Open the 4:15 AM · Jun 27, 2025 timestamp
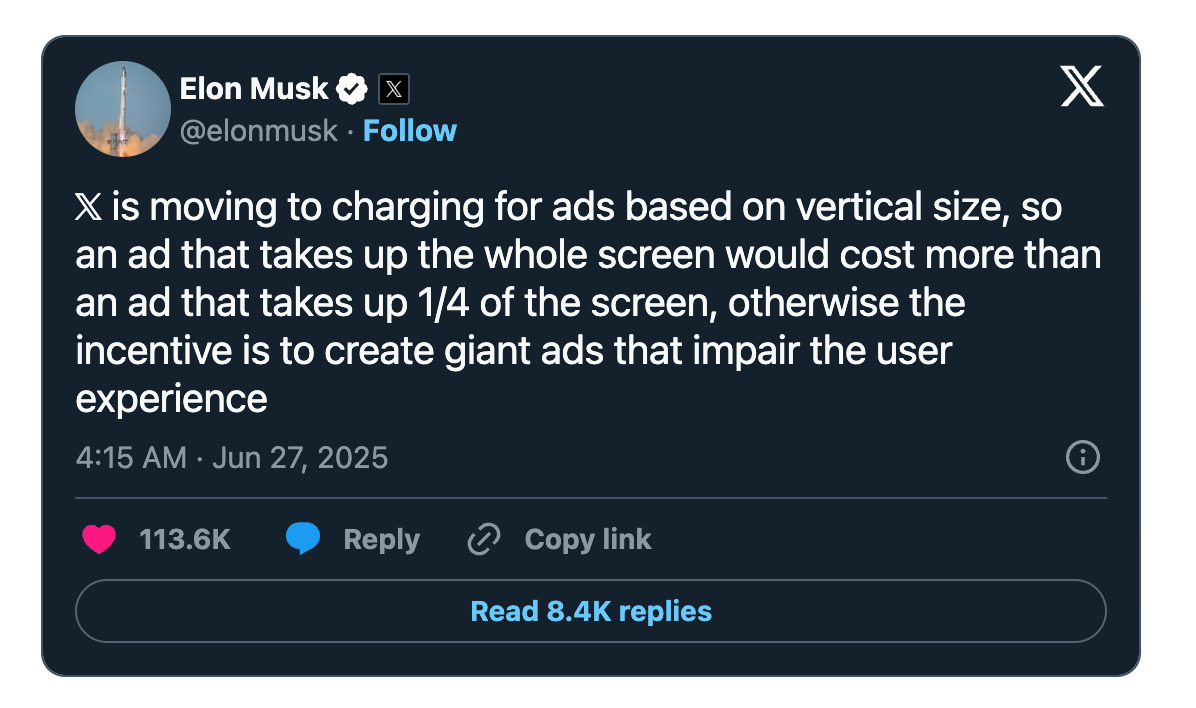 pyautogui.click(x=232, y=458)
